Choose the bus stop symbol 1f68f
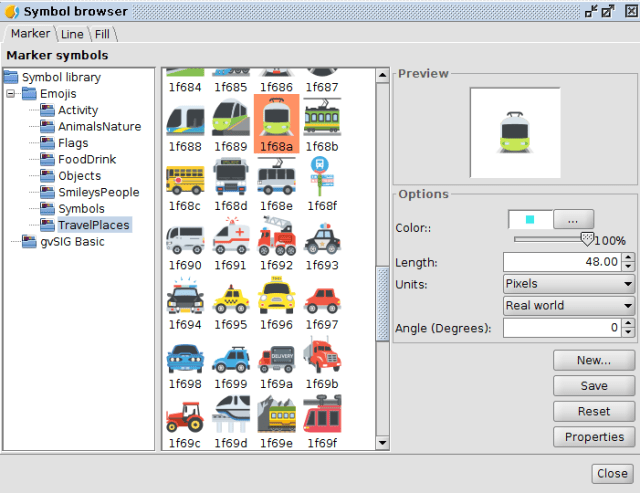This screenshot has width=640, height=493. [321, 180]
